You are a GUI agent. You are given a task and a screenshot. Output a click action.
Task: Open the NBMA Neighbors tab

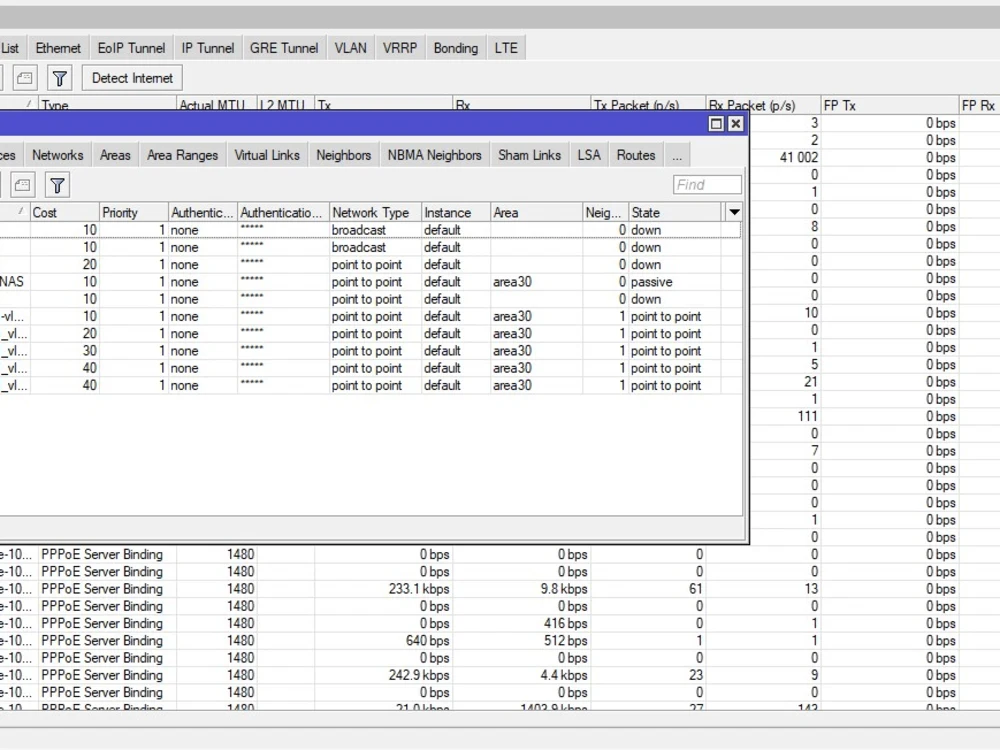(x=433, y=154)
